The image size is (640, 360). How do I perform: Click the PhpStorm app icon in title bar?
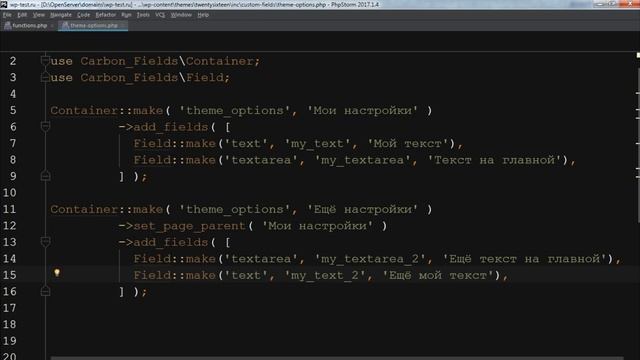[x=4, y=4]
